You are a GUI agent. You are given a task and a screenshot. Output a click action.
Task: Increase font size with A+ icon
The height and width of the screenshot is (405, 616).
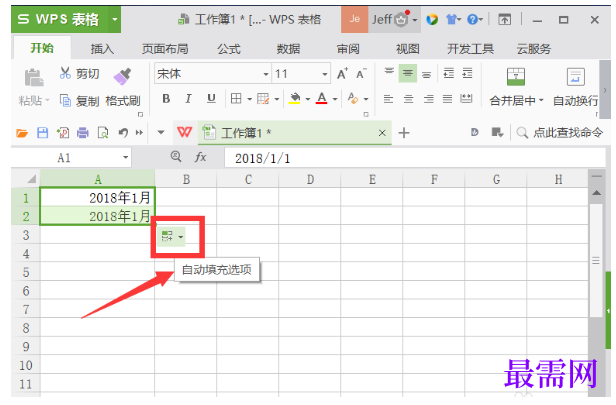coord(342,74)
